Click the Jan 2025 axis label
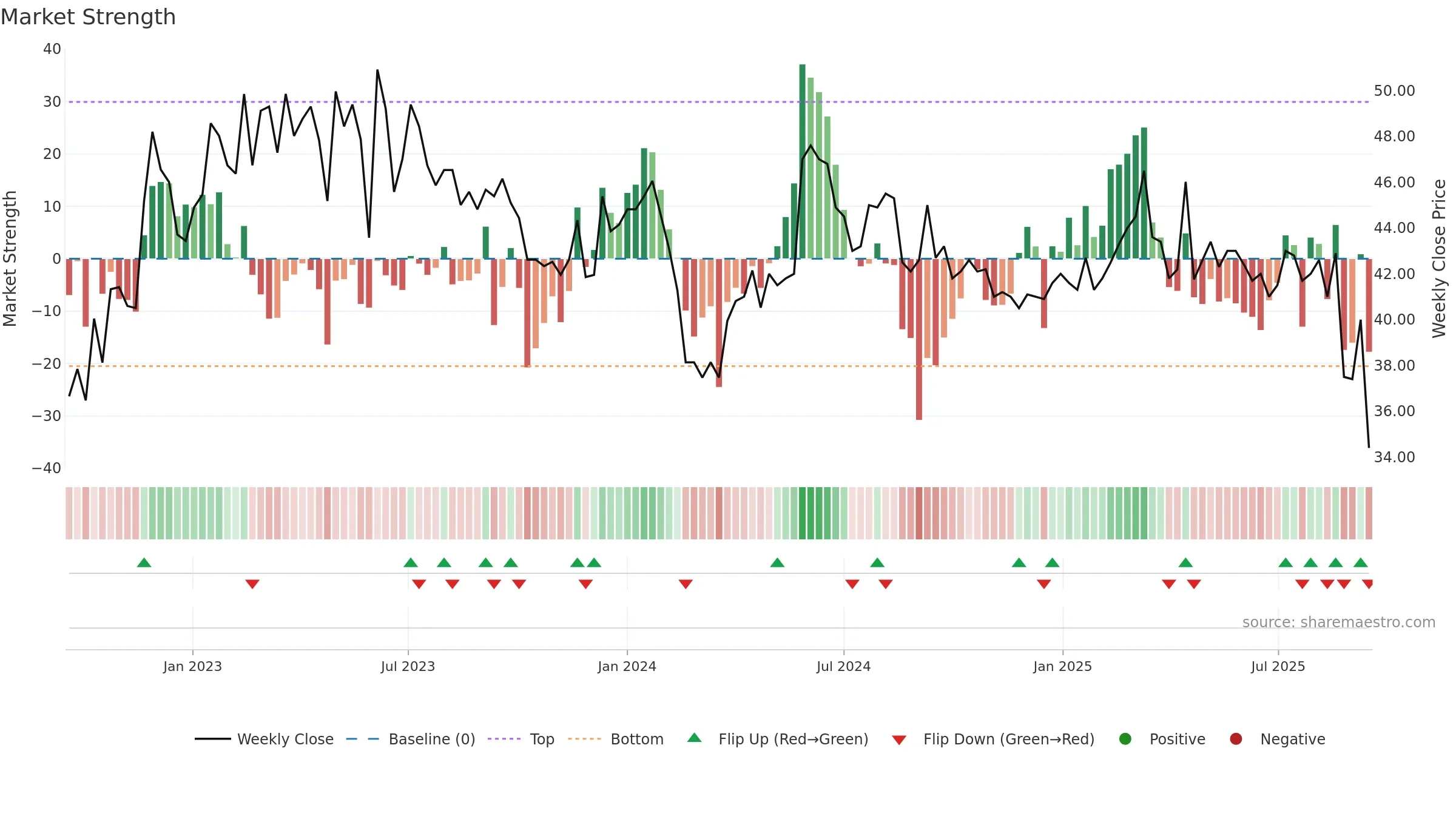1456x819 pixels. [x=1062, y=667]
